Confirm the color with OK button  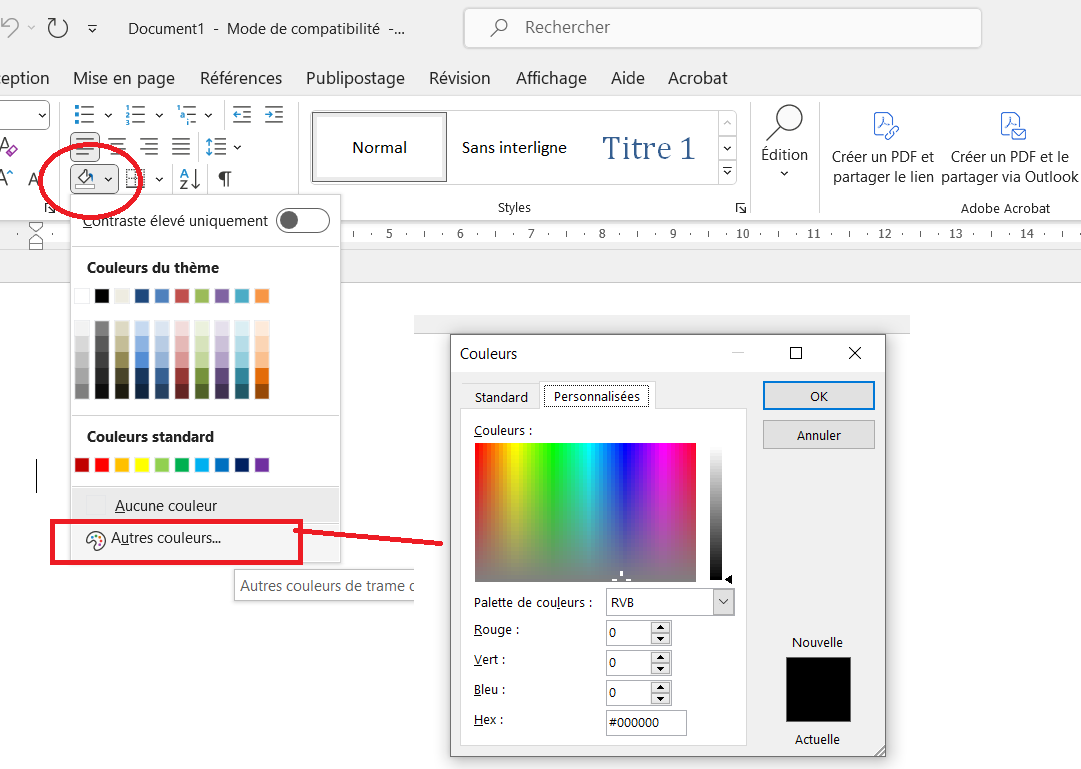point(818,396)
